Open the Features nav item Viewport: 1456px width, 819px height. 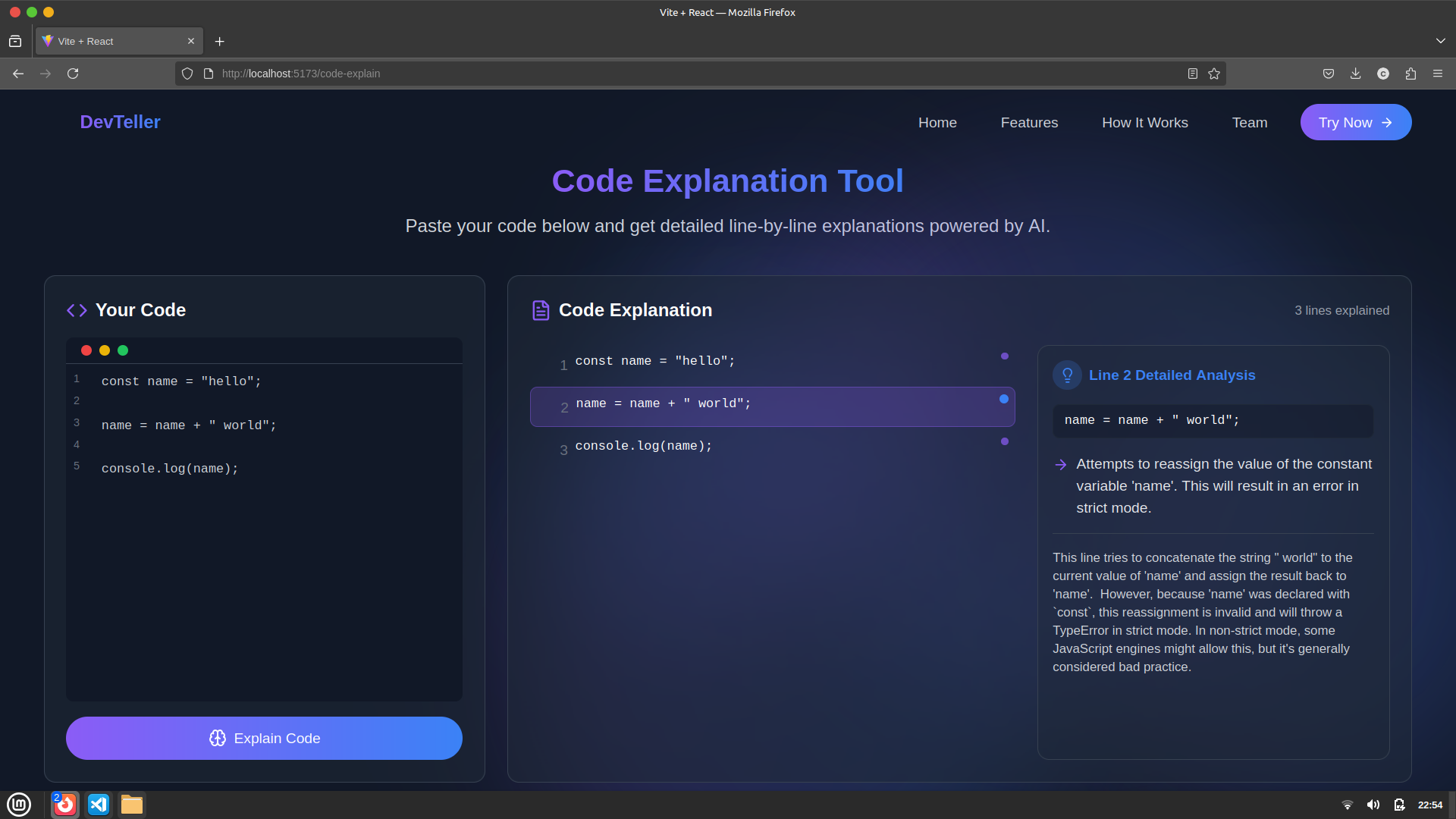click(1029, 123)
